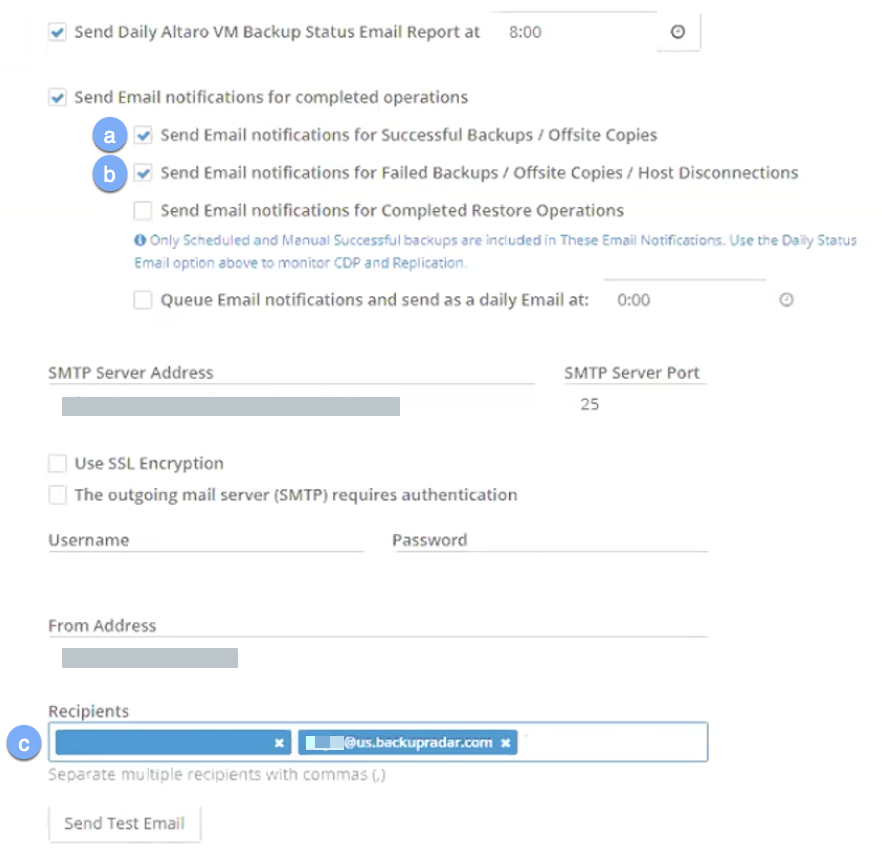Check the Use SSL Encryption box
Image resolution: width=882 pixels, height=868 pixels.
tap(58, 464)
